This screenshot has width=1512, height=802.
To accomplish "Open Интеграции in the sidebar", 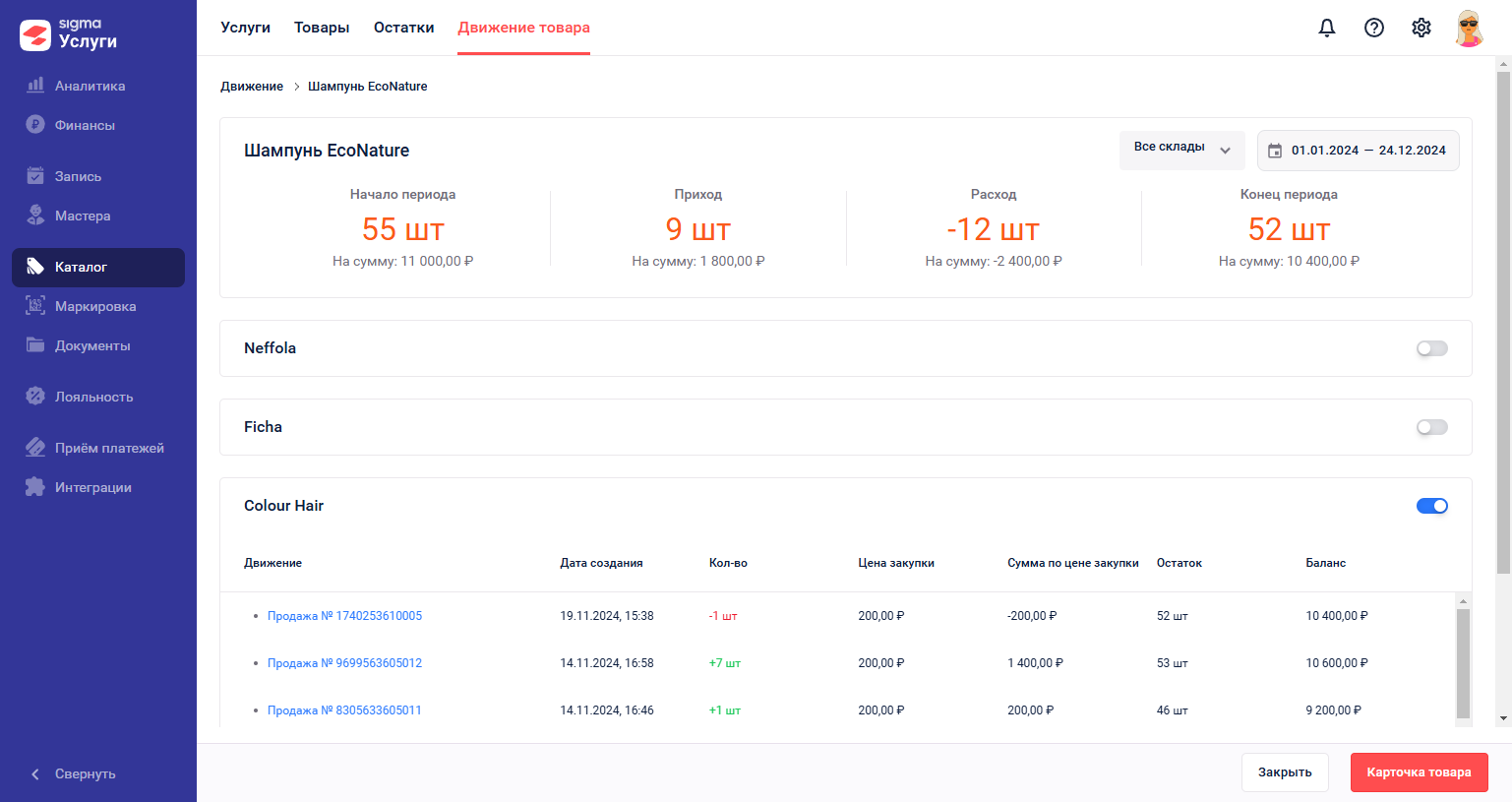I will [98, 487].
